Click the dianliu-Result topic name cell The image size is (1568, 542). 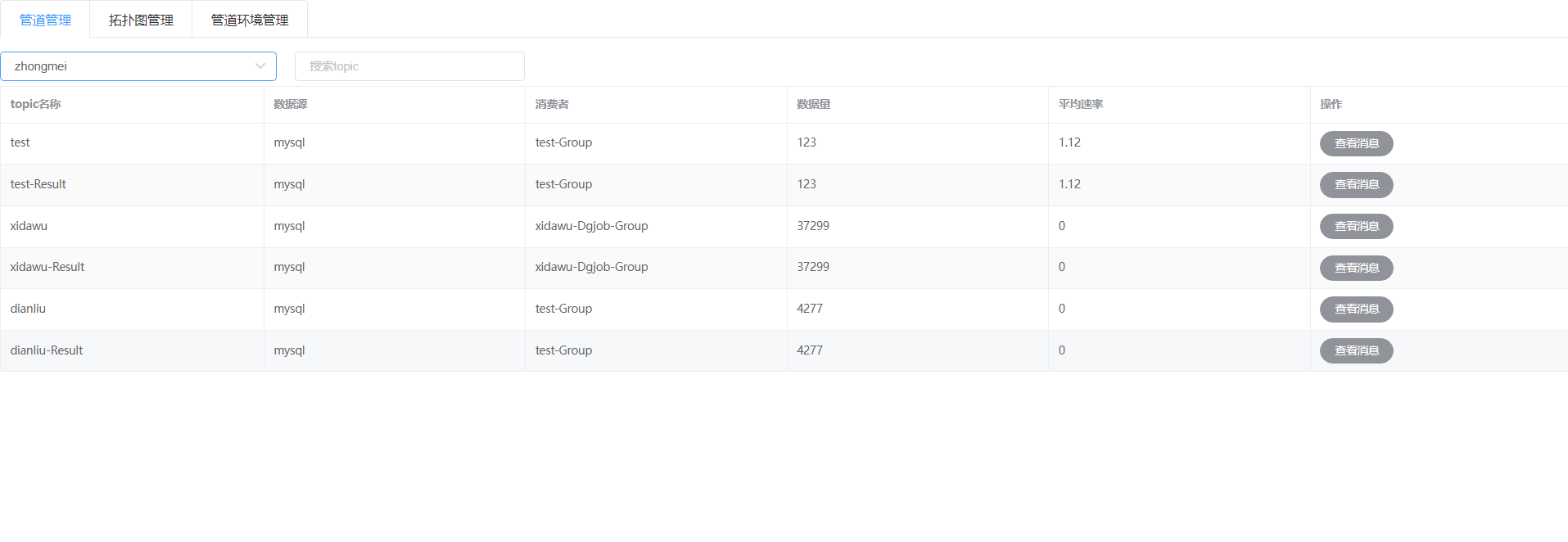tap(47, 350)
